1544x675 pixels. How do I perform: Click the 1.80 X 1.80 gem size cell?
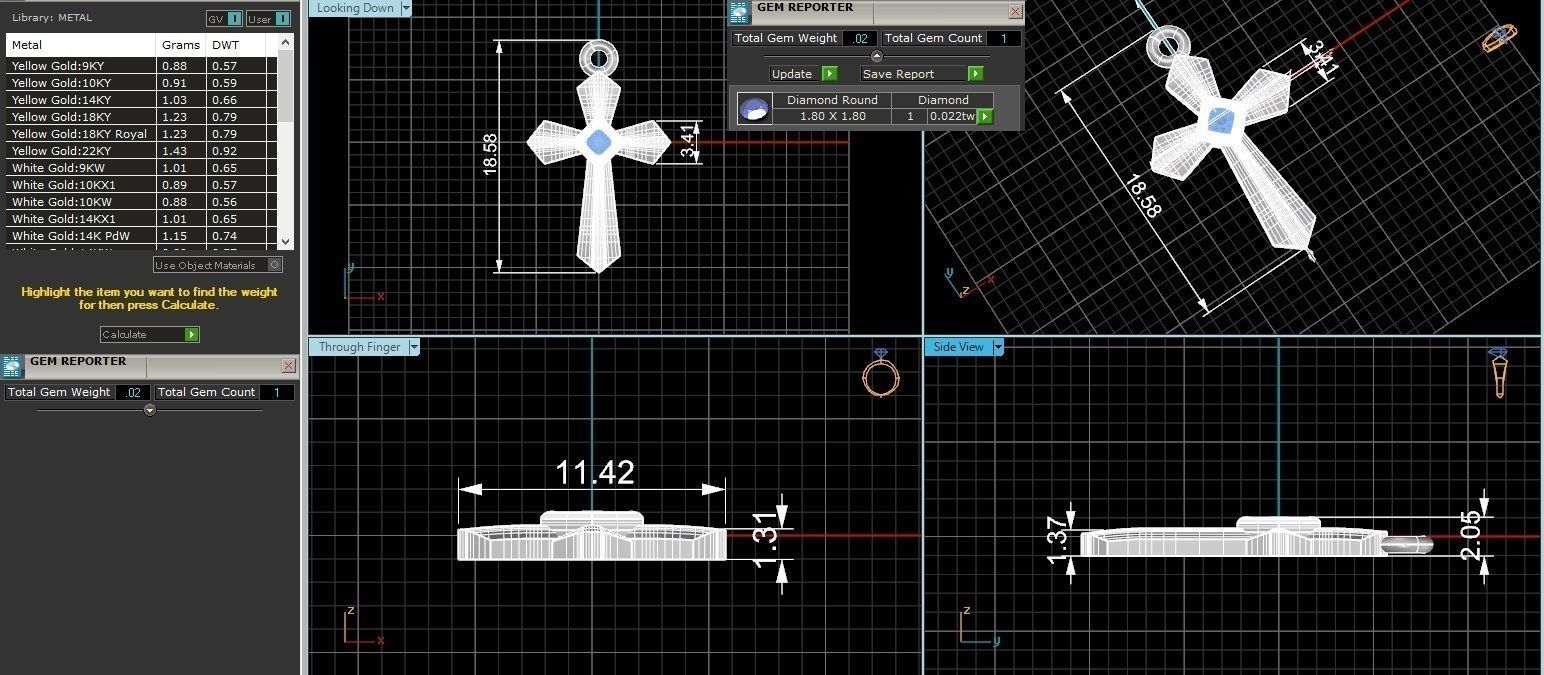(832, 117)
